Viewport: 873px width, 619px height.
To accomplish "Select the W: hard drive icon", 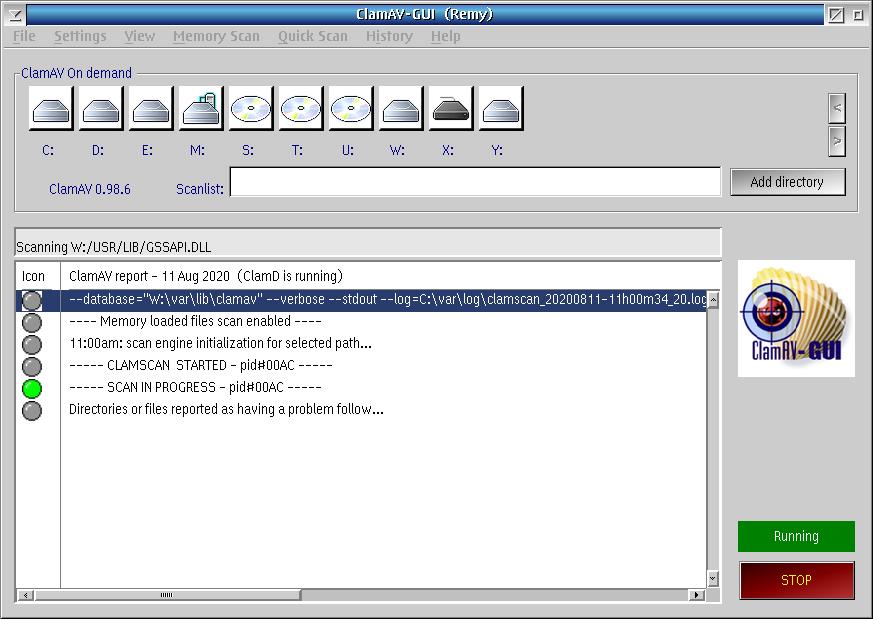I will 401,109.
